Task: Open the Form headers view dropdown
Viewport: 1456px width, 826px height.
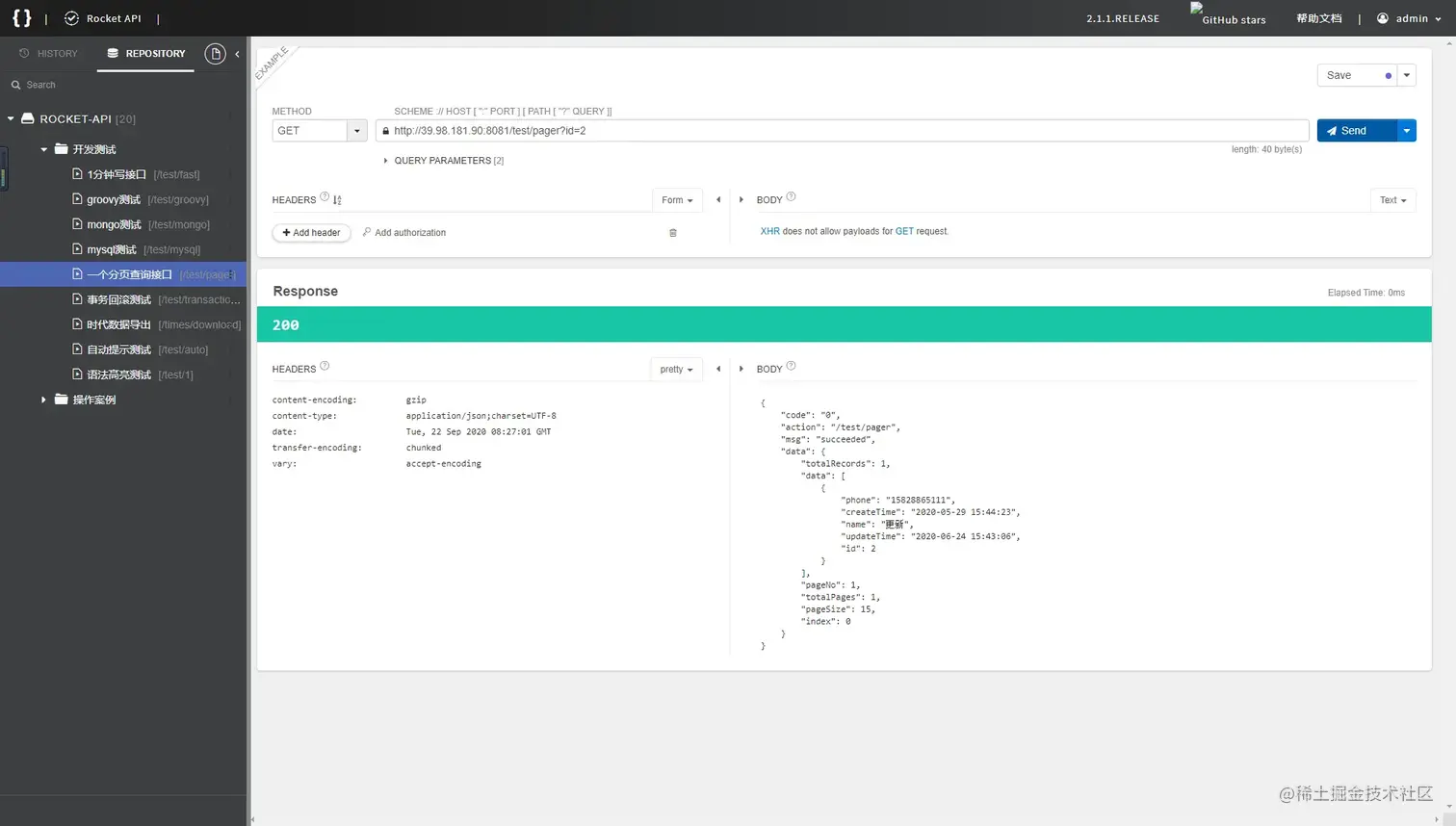Action: [677, 200]
